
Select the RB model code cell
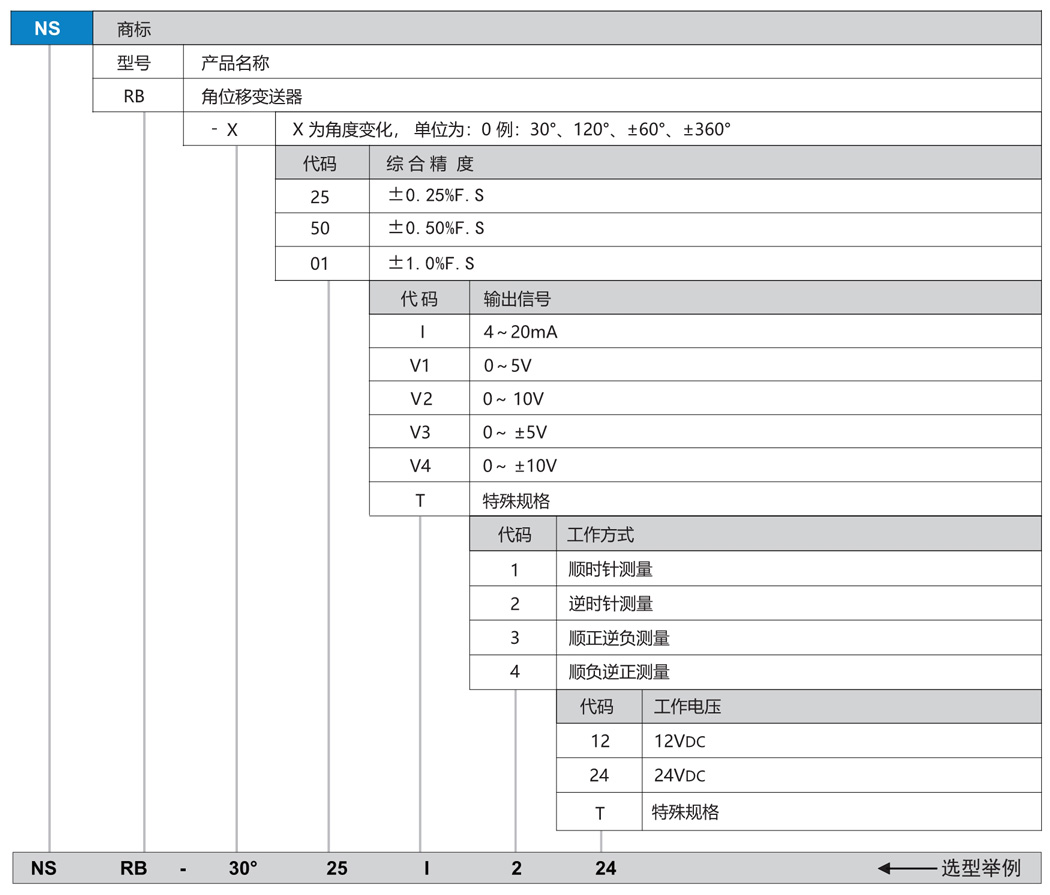coord(135,97)
